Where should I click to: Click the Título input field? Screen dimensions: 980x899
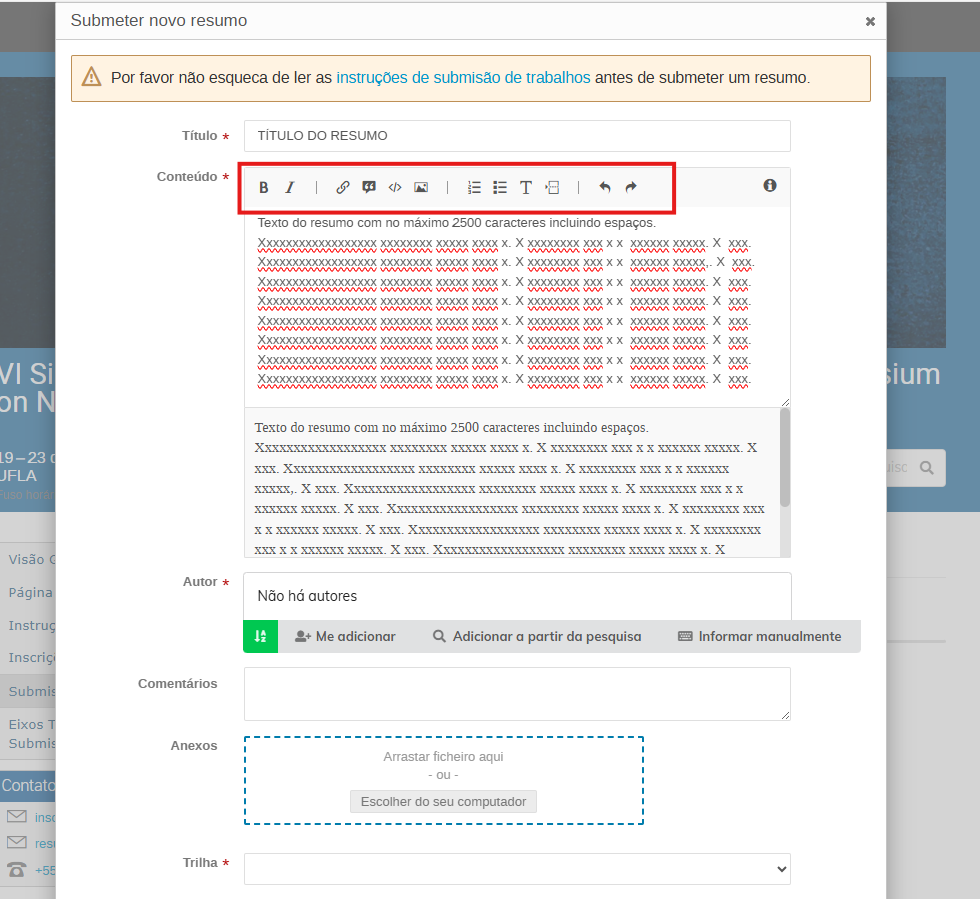[x=517, y=136]
